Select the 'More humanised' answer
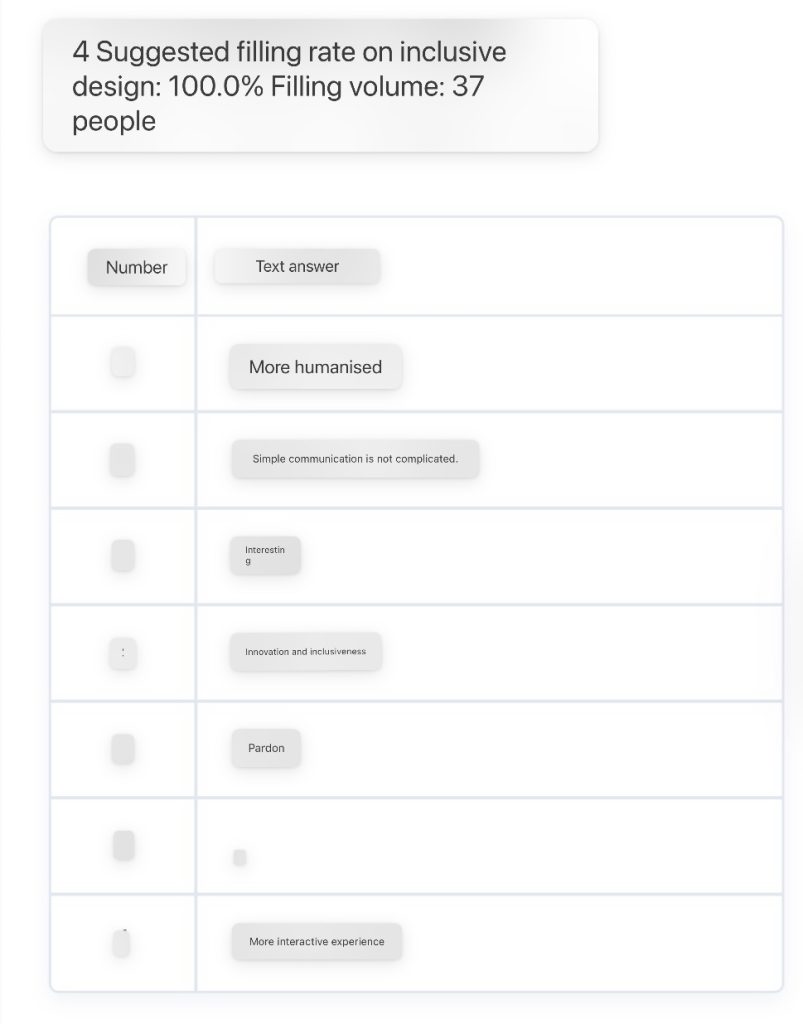The width and height of the screenshot is (803, 1024). pos(315,367)
